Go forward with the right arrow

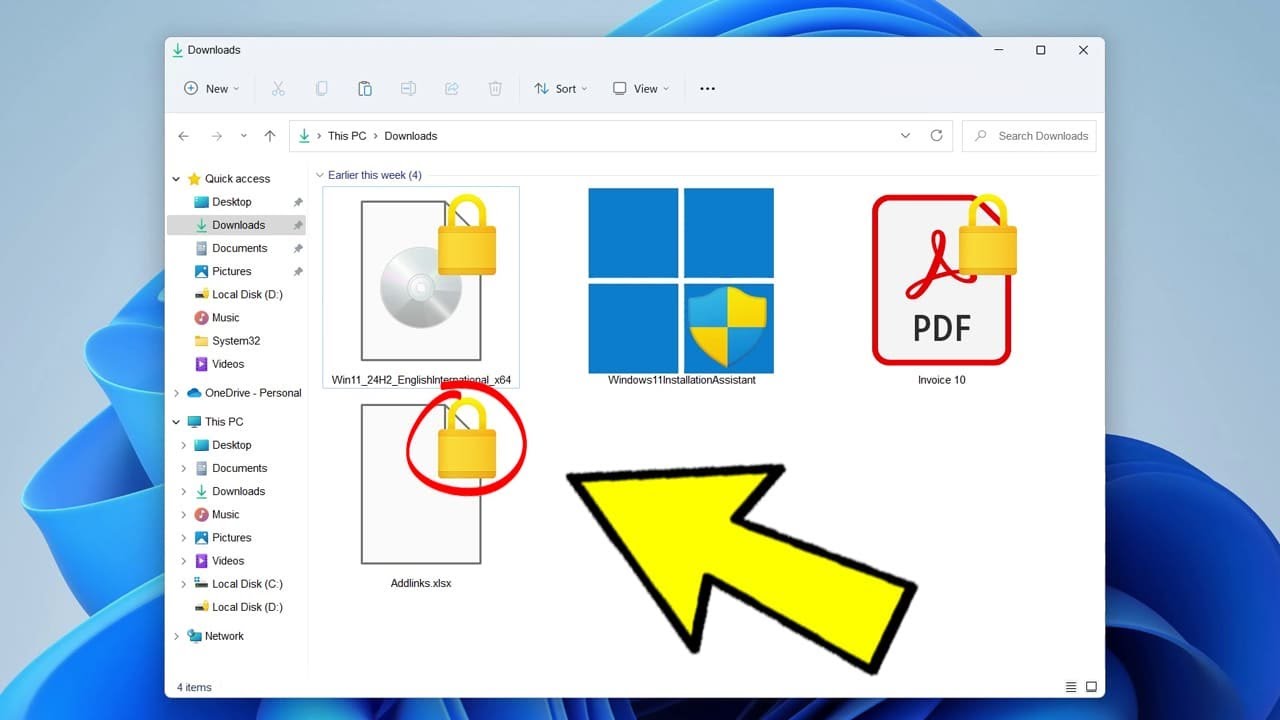(x=216, y=136)
